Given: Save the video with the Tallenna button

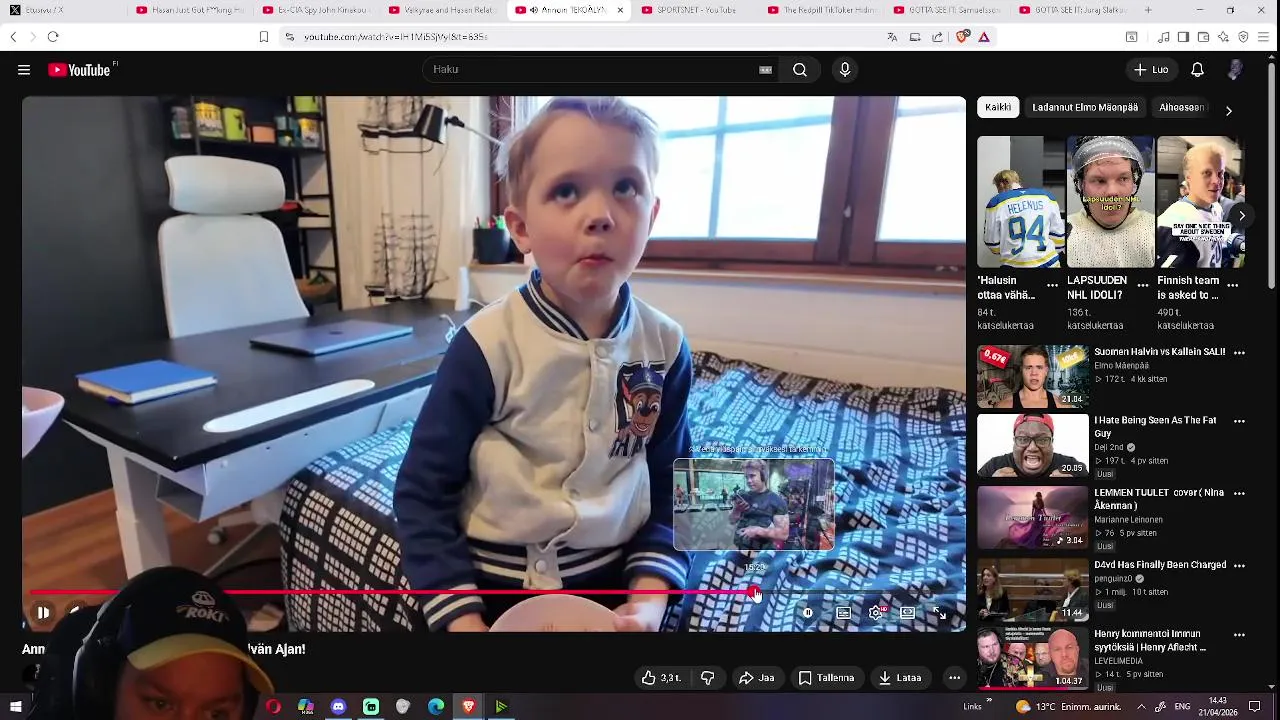Looking at the screenshot, I should 826,678.
